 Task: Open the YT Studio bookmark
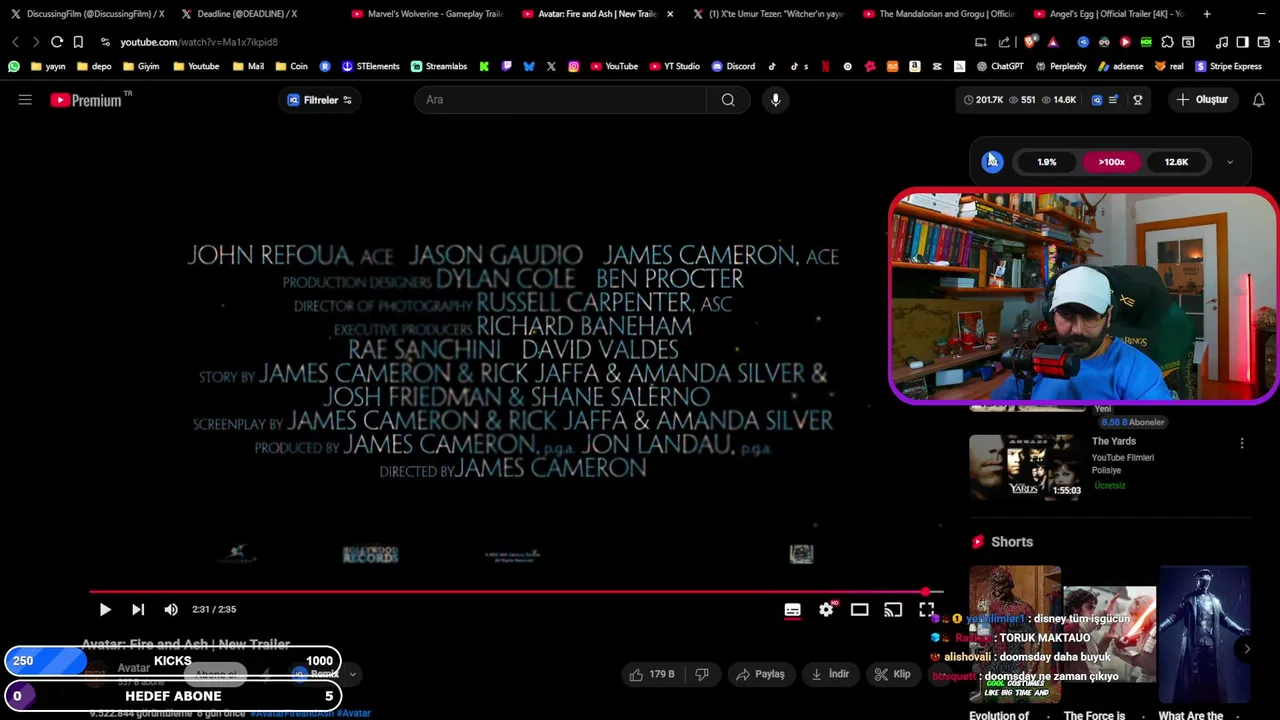pos(675,66)
